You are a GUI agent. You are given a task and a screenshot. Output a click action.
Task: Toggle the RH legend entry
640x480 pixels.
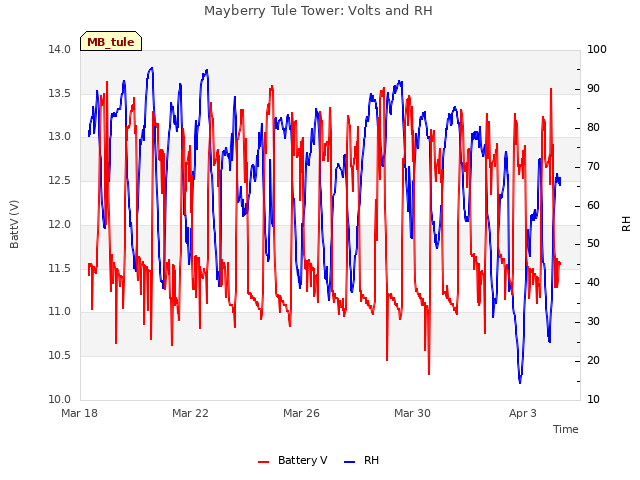pos(362,460)
